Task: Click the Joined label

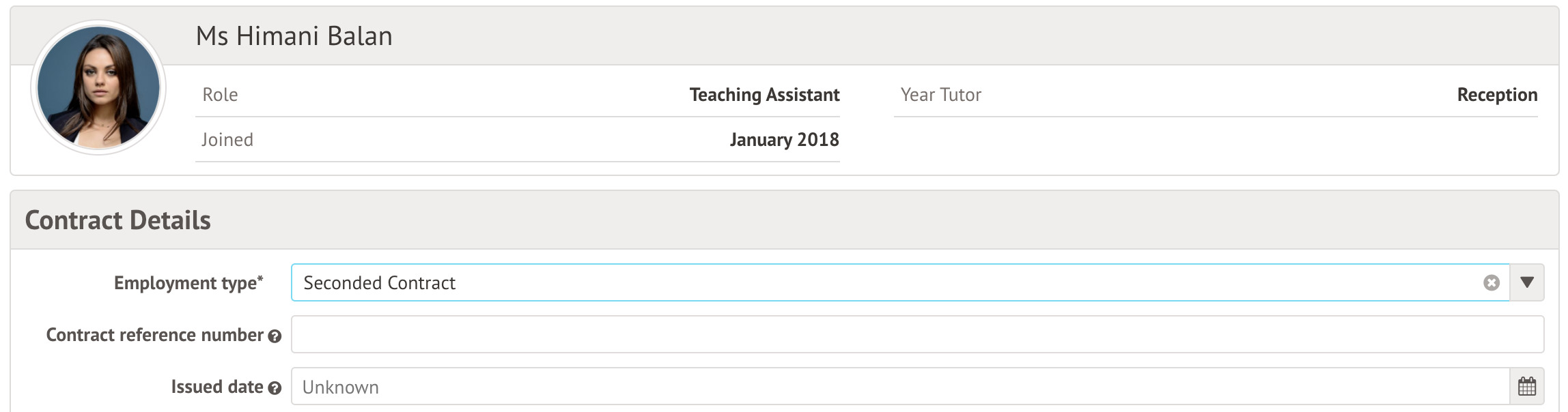Action: [x=227, y=140]
